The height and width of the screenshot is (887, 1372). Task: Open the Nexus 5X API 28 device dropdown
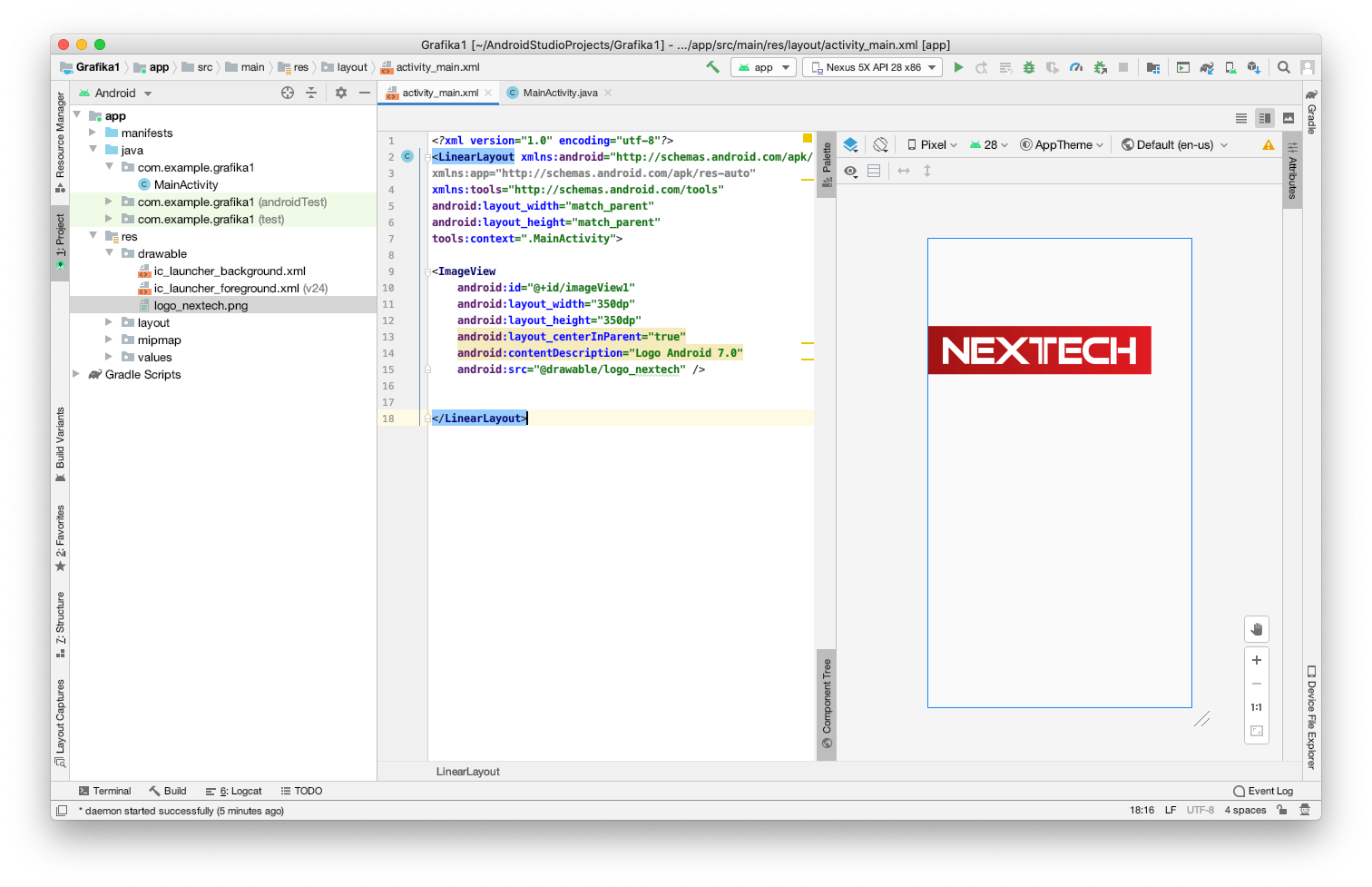[x=874, y=67]
